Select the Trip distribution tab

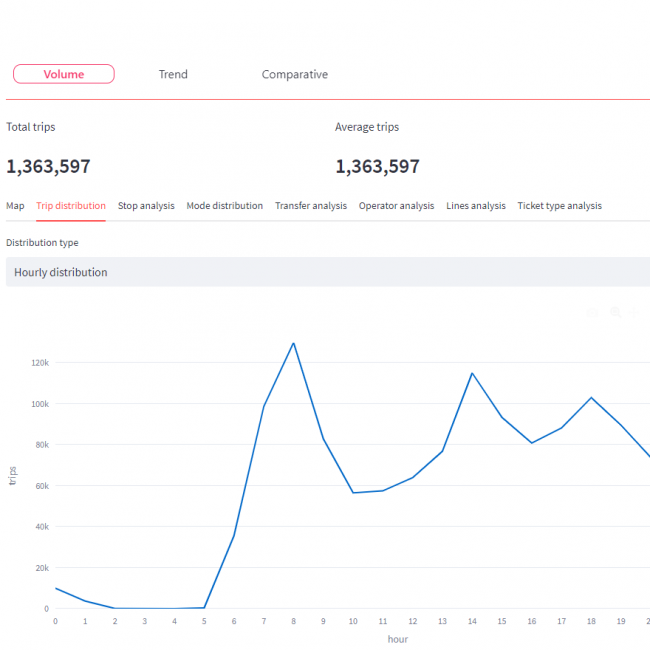click(x=71, y=206)
